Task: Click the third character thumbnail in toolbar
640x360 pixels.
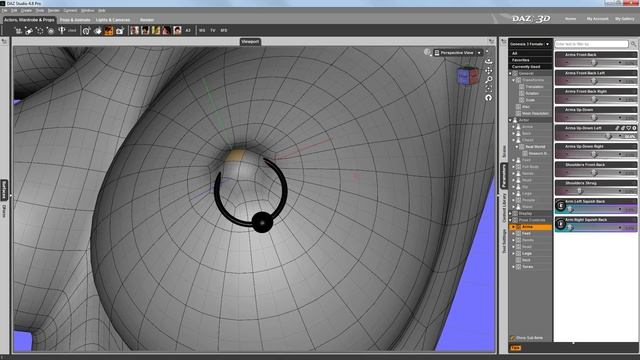Action: coord(156,30)
